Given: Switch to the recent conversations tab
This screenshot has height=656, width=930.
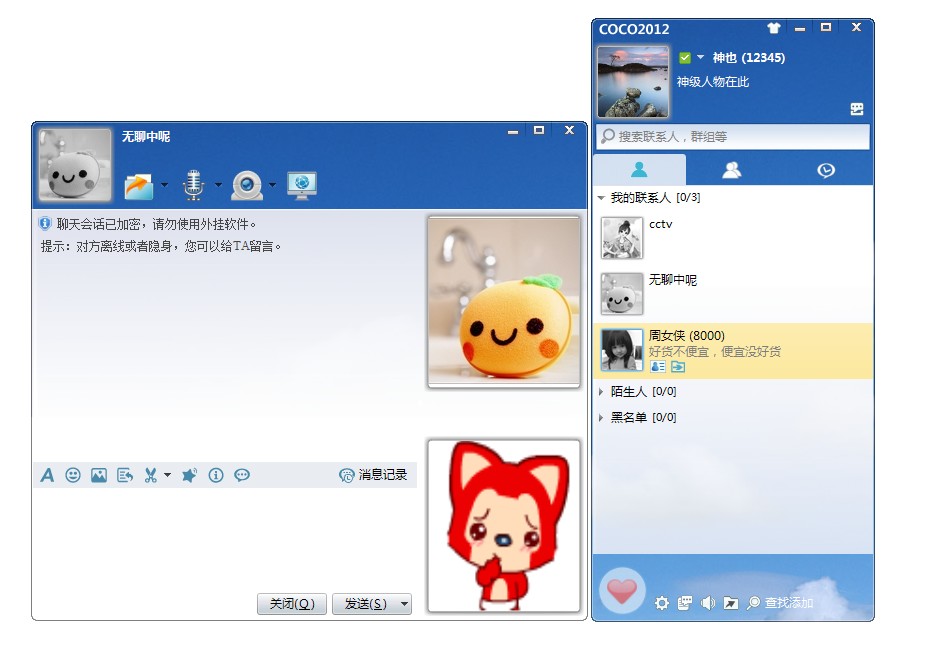Looking at the screenshot, I should (x=826, y=170).
